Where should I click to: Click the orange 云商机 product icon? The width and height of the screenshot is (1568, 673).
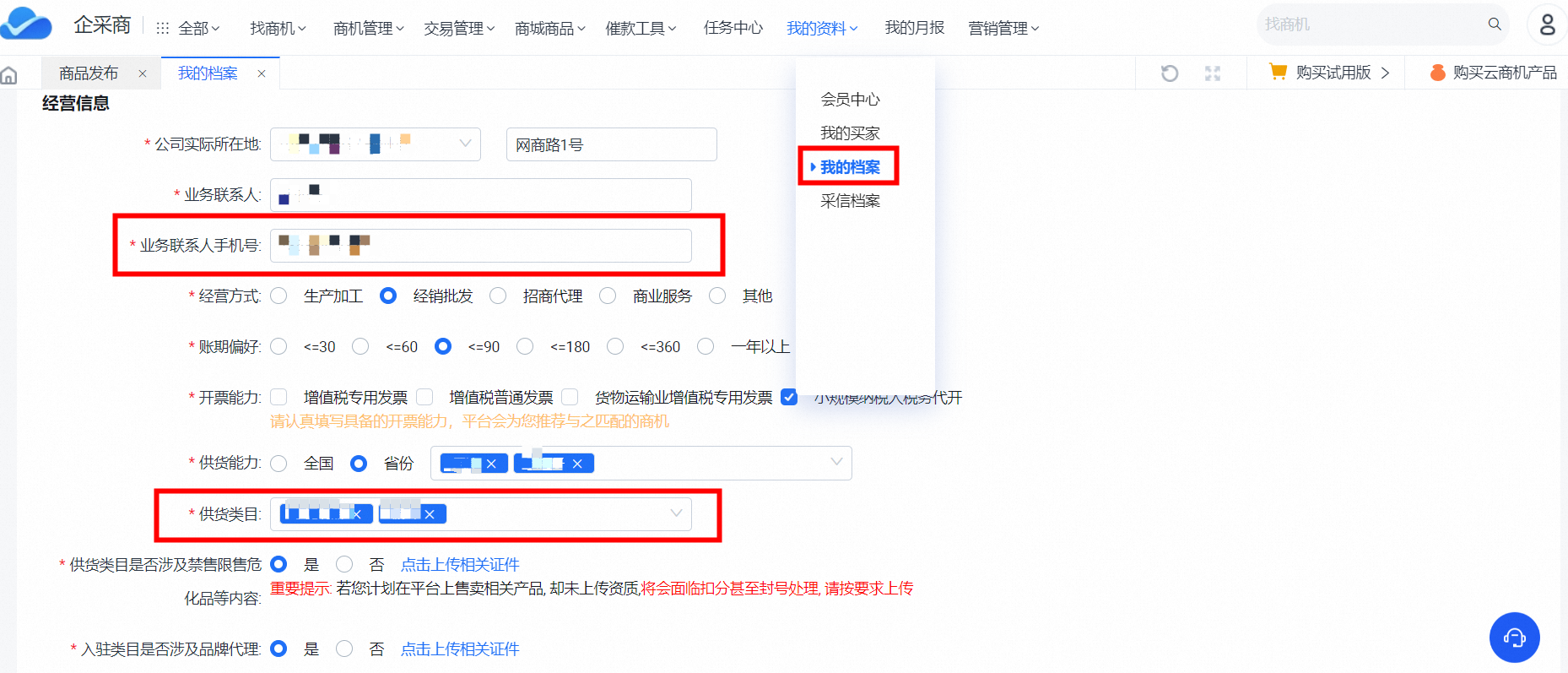point(1437,73)
